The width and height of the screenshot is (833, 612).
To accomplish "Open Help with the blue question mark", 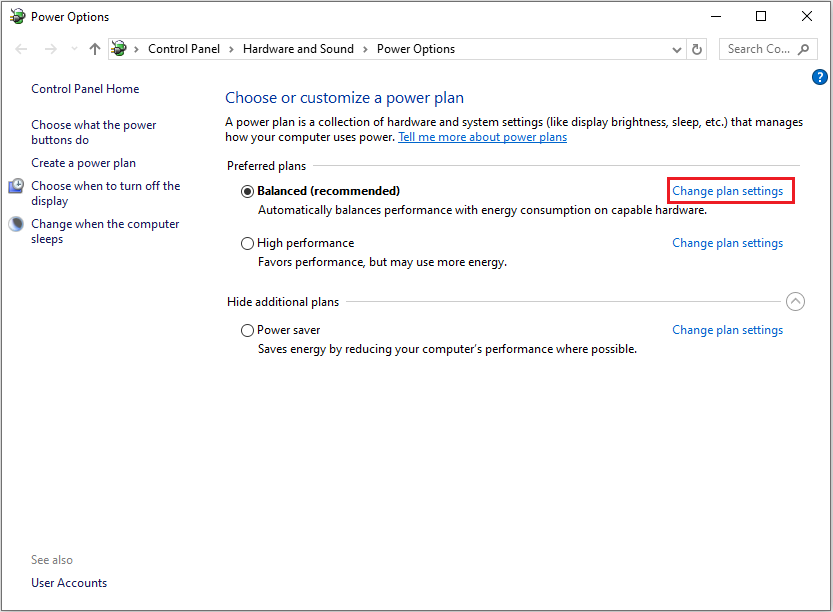I will click(819, 77).
